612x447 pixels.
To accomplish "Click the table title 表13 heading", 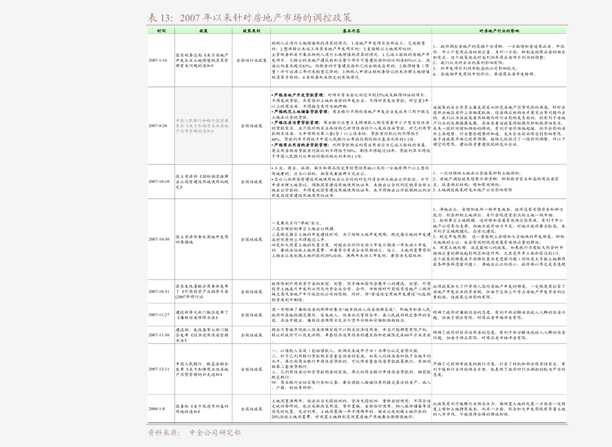I will pos(250,18).
